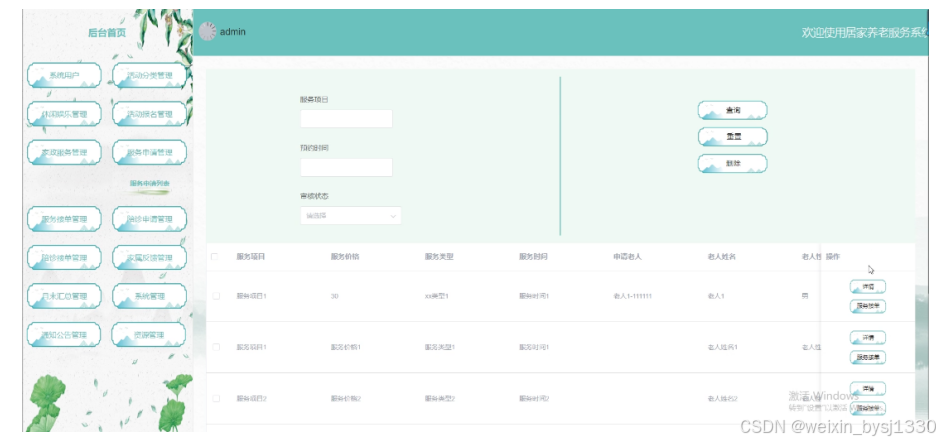Open the 活动报名管理 menu

click(149, 114)
